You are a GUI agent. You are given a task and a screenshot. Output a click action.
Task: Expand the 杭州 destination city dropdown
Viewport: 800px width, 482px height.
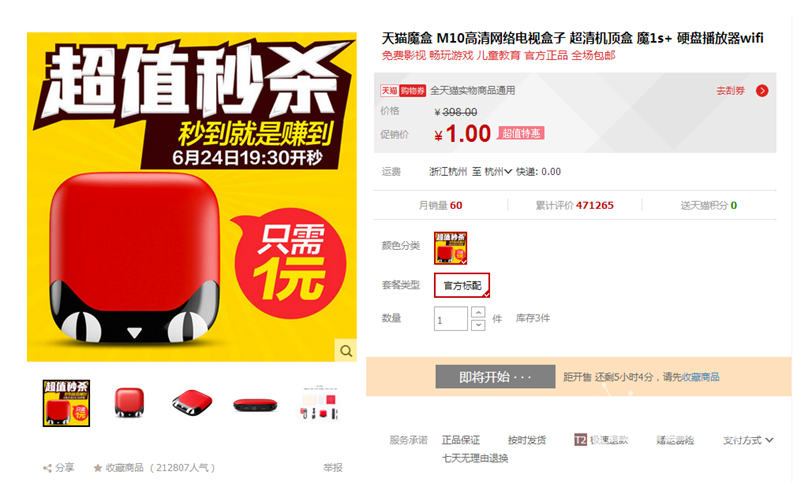pyautogui.click(x=497, y=171)
